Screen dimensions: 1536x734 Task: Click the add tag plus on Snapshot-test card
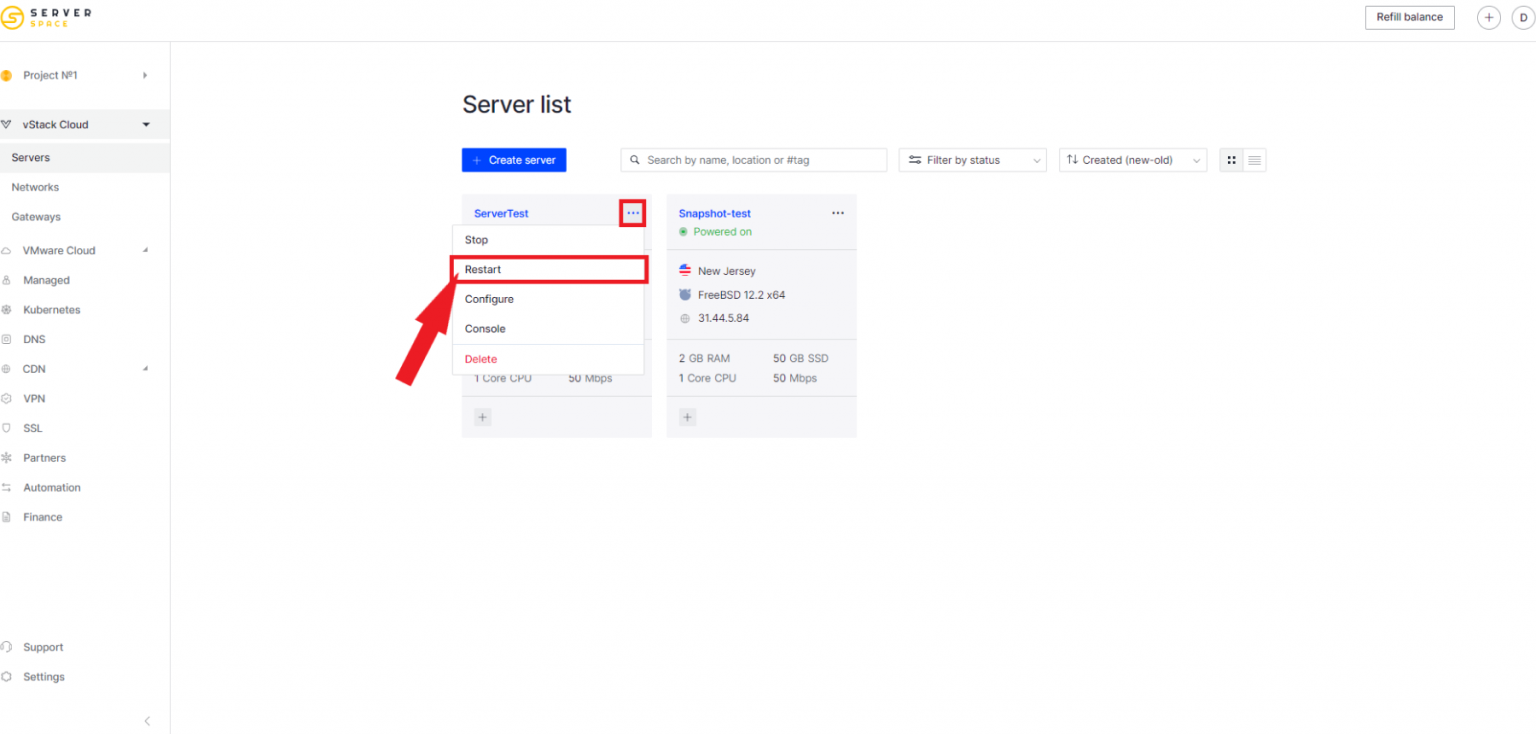pyautogui.click(x=687, y=417)
